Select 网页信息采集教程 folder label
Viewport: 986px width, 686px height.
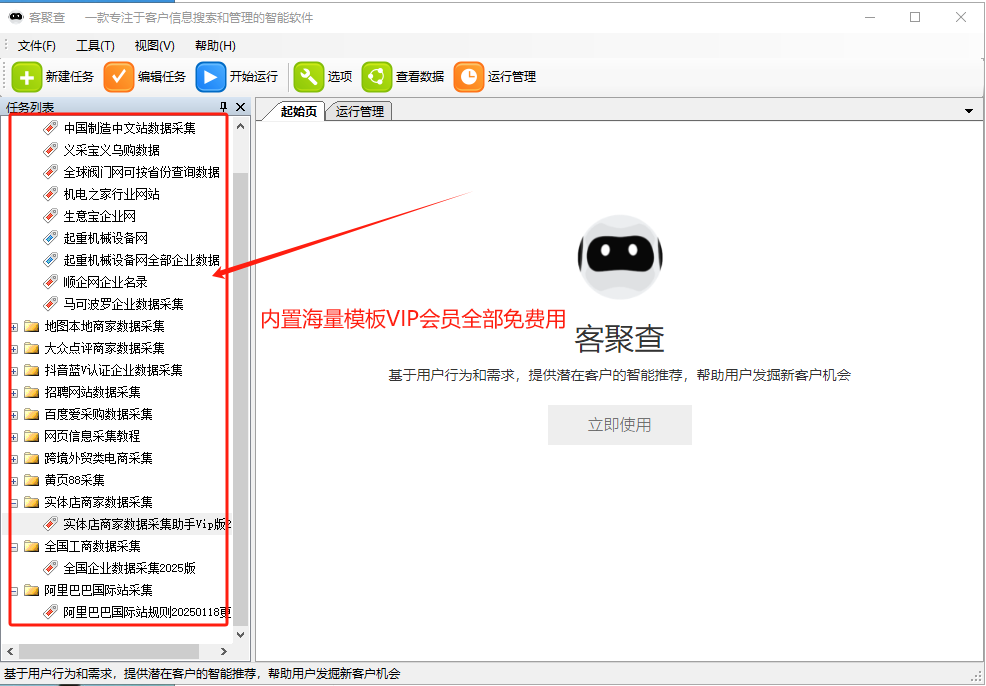coord(92,436)
